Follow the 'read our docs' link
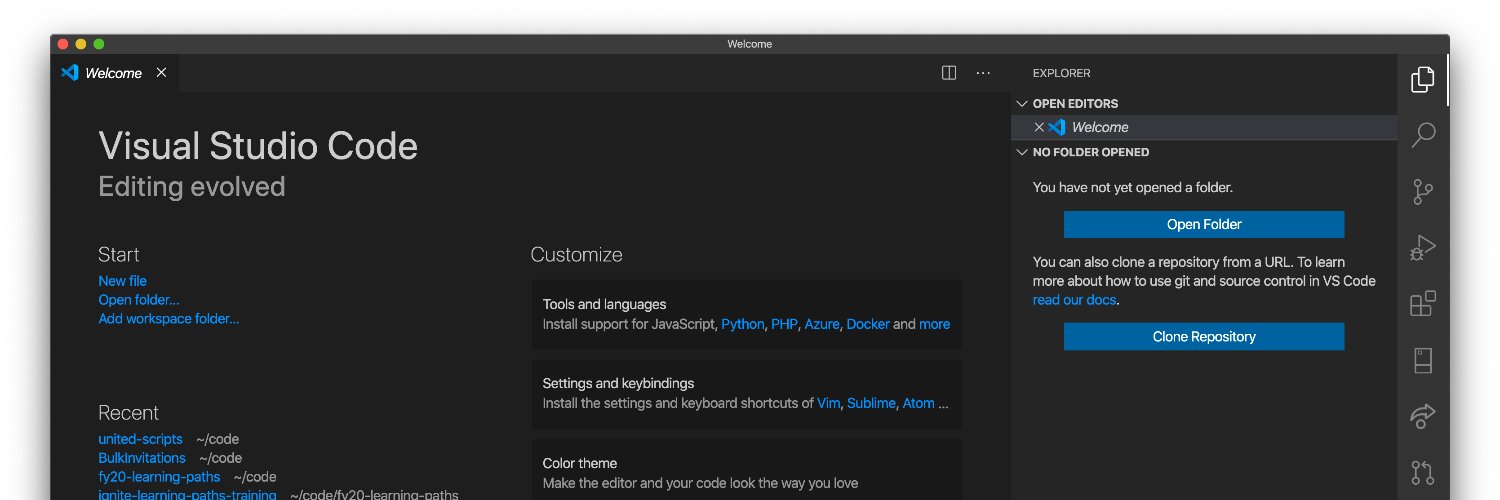The width and height of the screenshot is (1500, 500). tap(1074, 300)
